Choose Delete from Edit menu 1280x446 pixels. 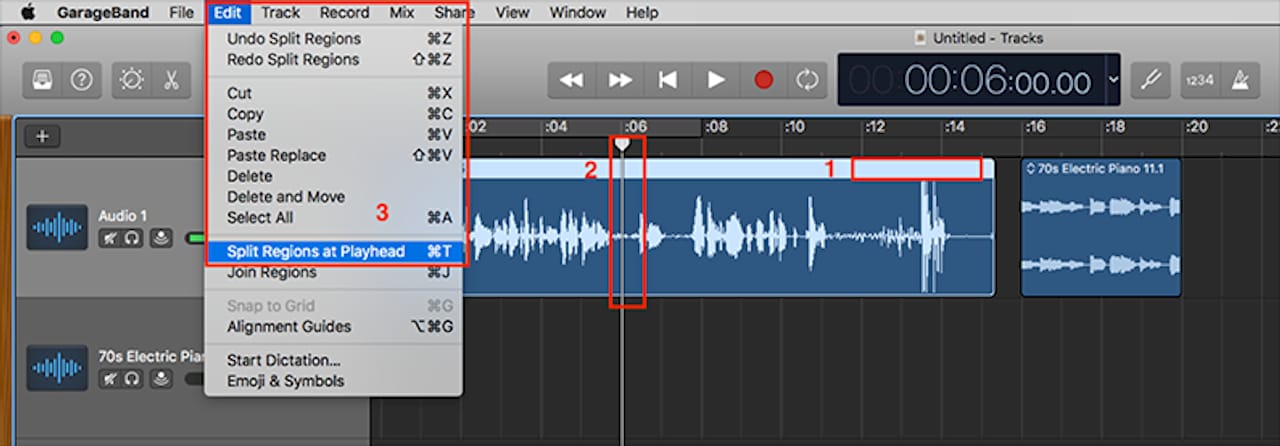[334, 176]
